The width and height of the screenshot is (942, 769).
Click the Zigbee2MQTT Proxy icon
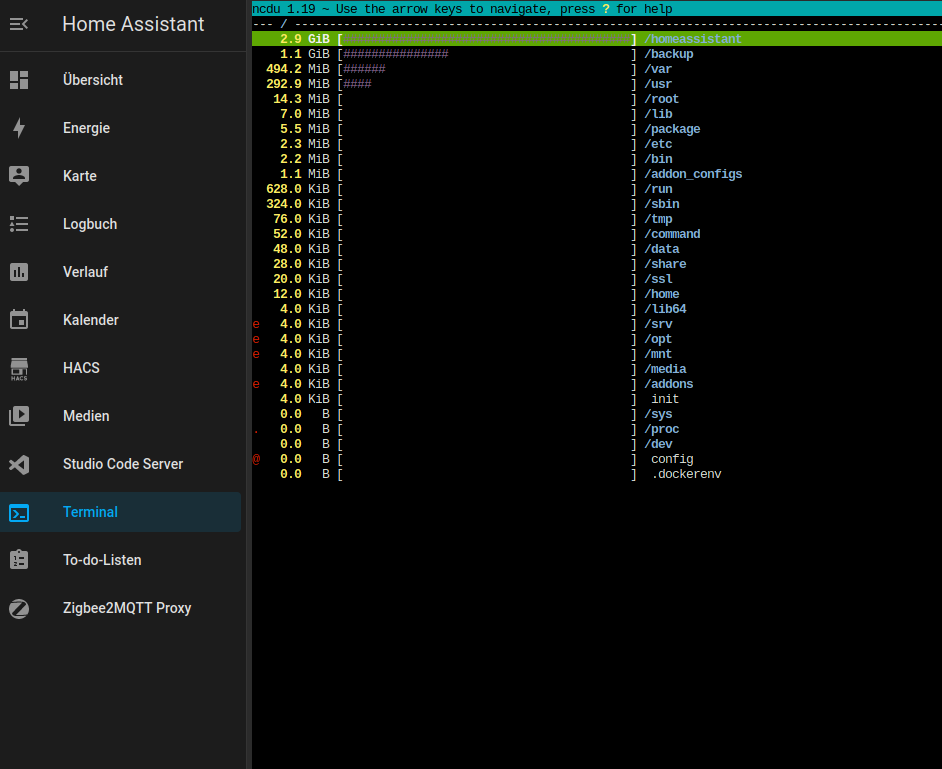[19, 609]
